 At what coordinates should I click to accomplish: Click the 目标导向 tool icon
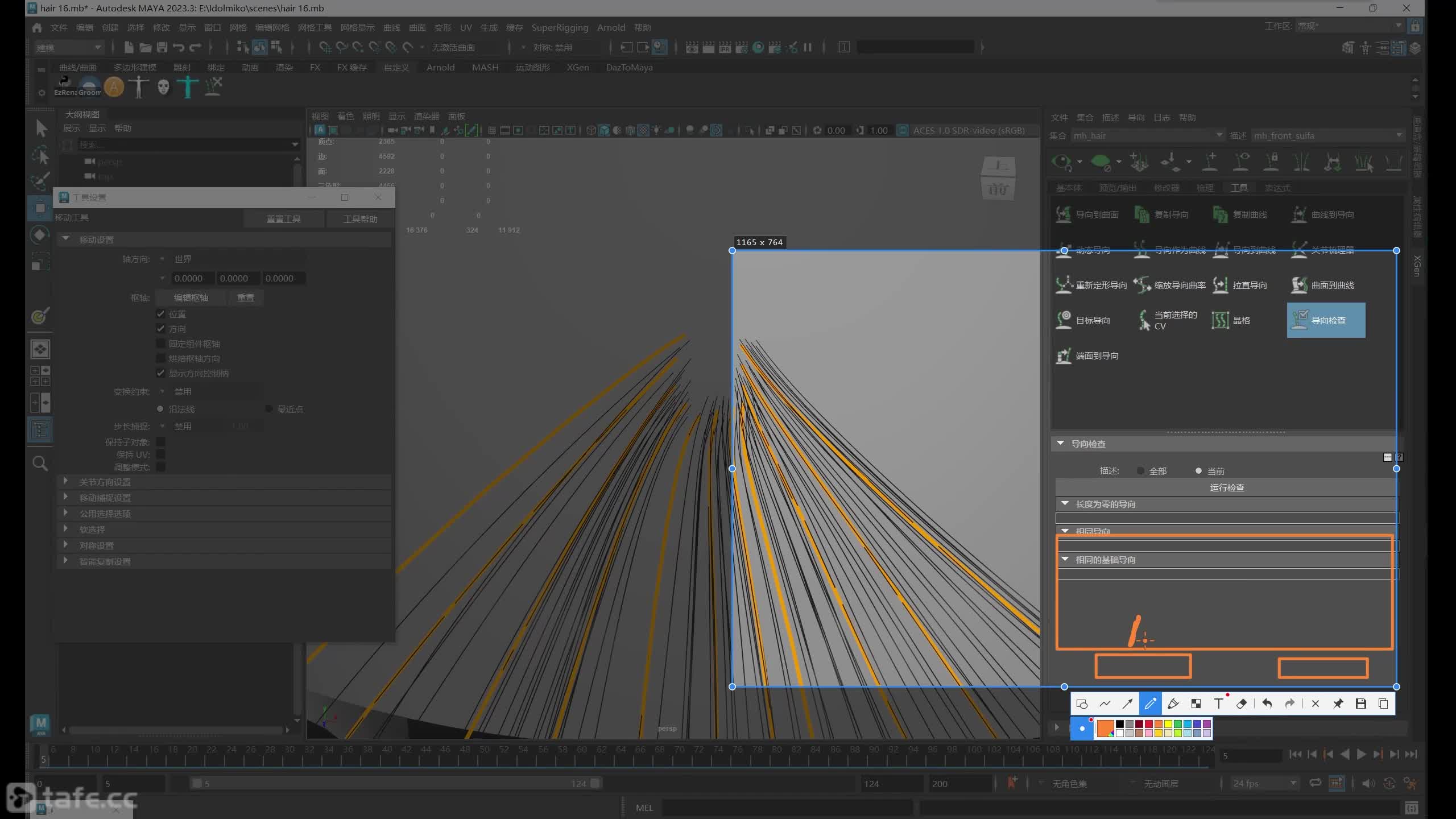coord(1063,320)
